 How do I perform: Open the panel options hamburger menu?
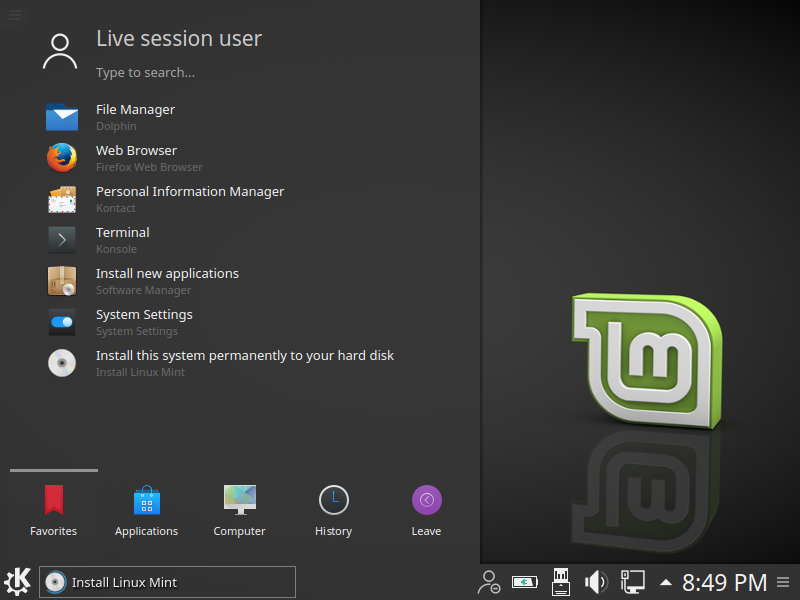784,582
